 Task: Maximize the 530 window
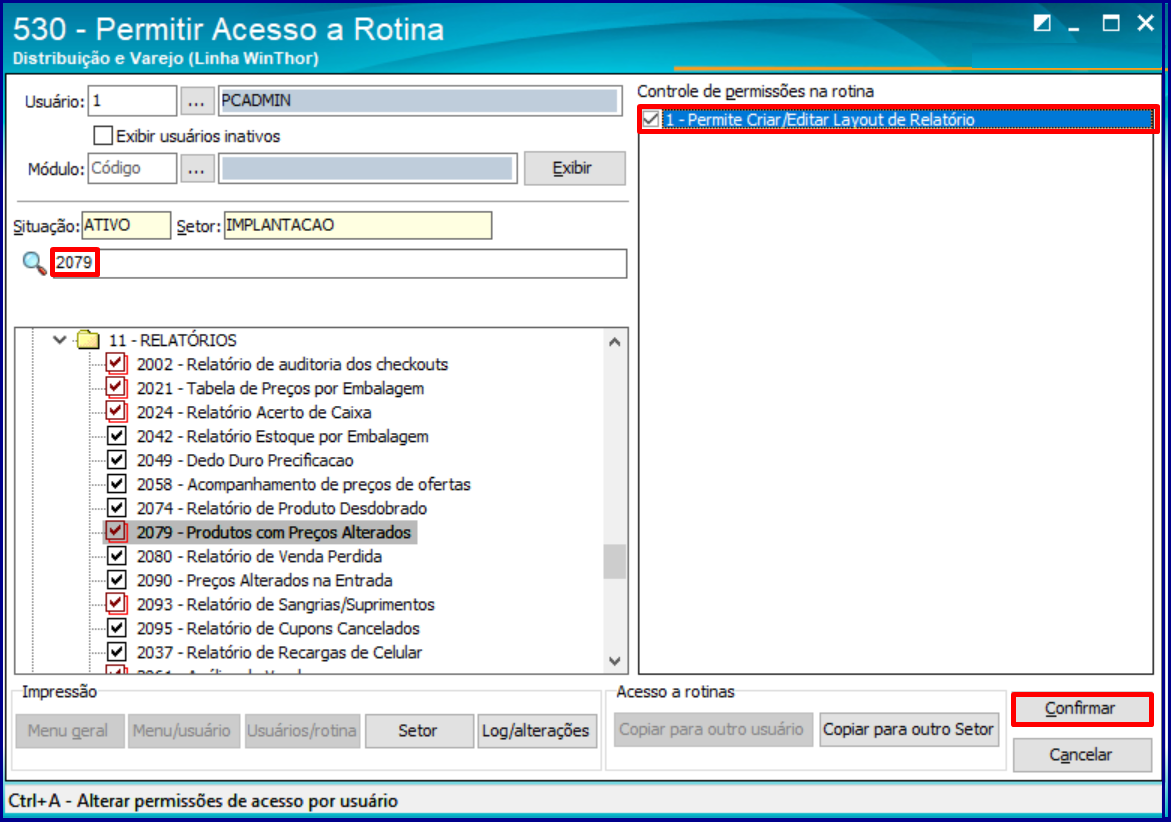pyautogui.click(x=1111, y=23)
